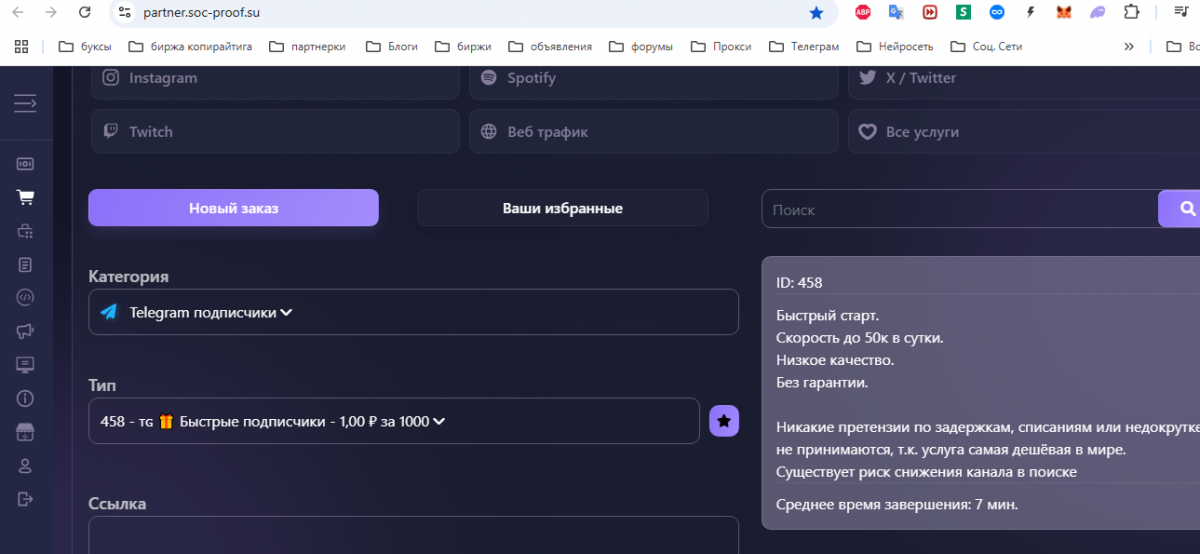Open the store shop icon in sidebar
The height and width of the screenshot is (554, 1200).
25,432
